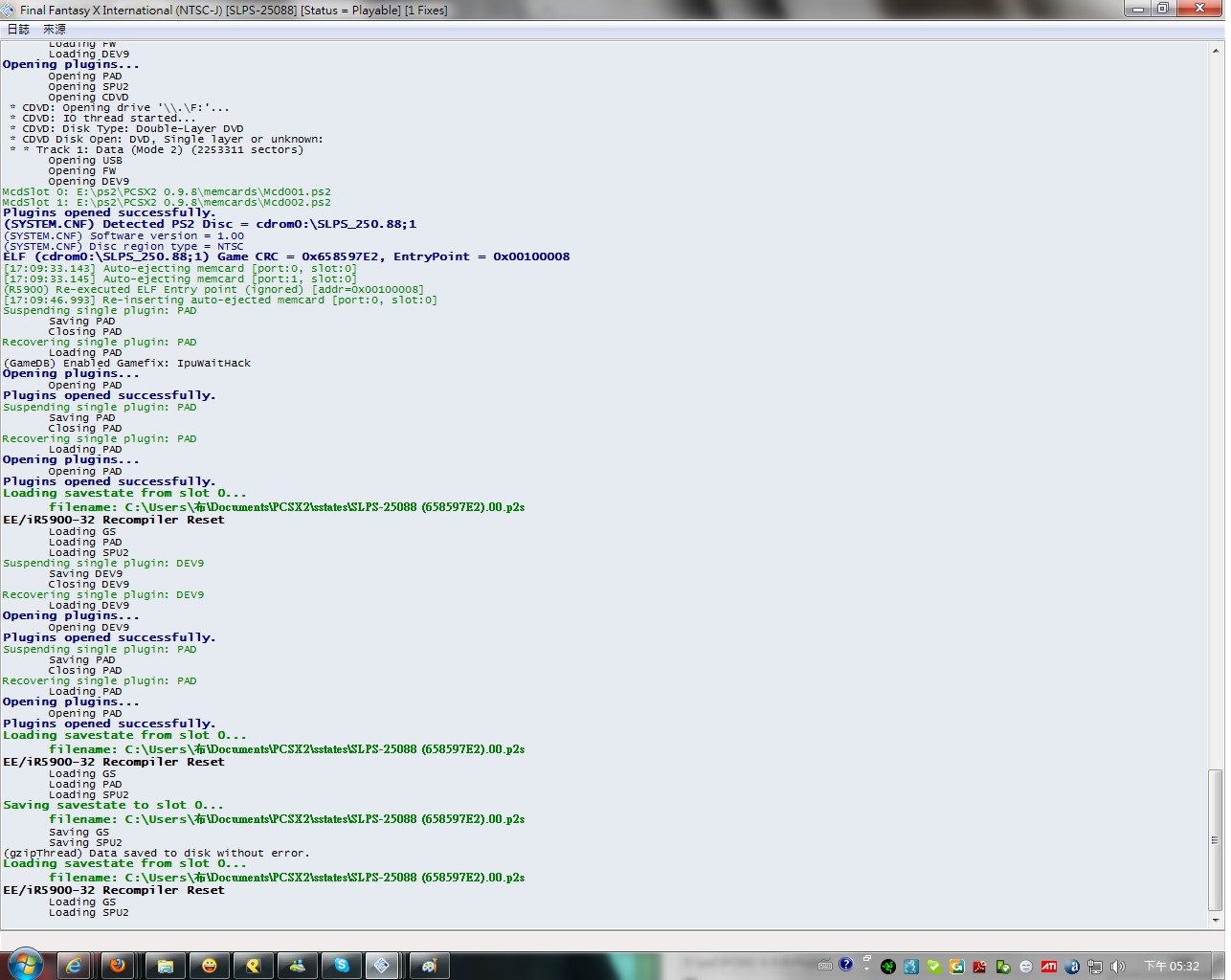Click the 'McdSlot 1' memcard path line
This screenshot has width=1231, height=980.
(167, 203)
